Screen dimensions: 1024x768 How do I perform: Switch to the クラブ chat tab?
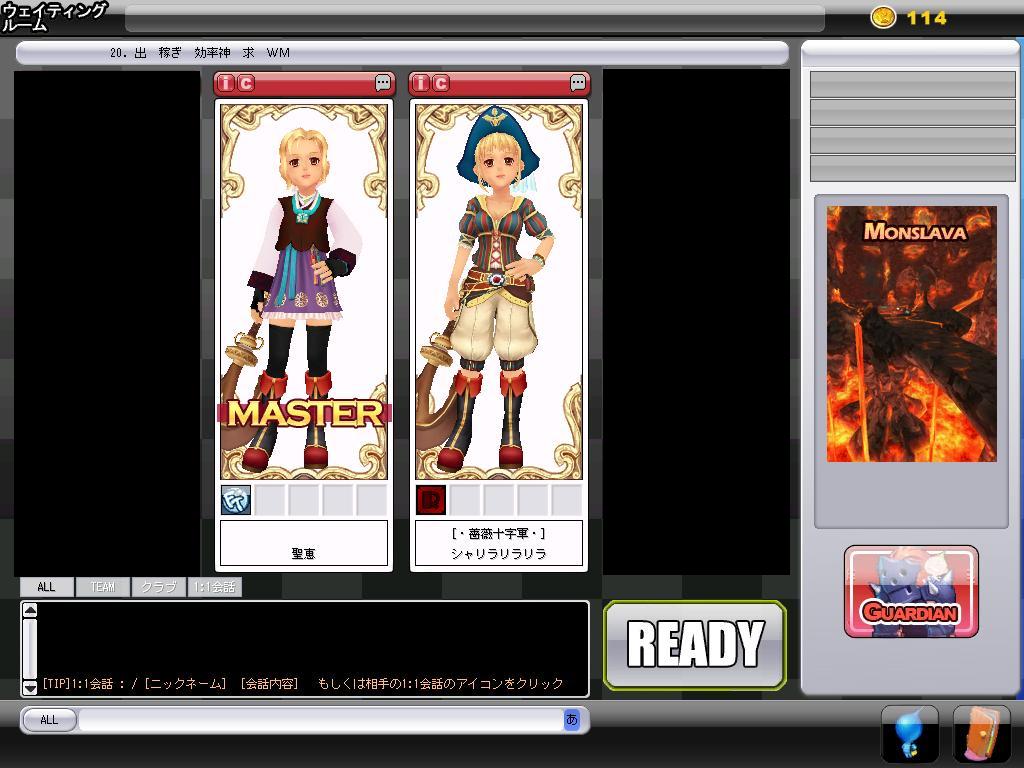[158, 587]
